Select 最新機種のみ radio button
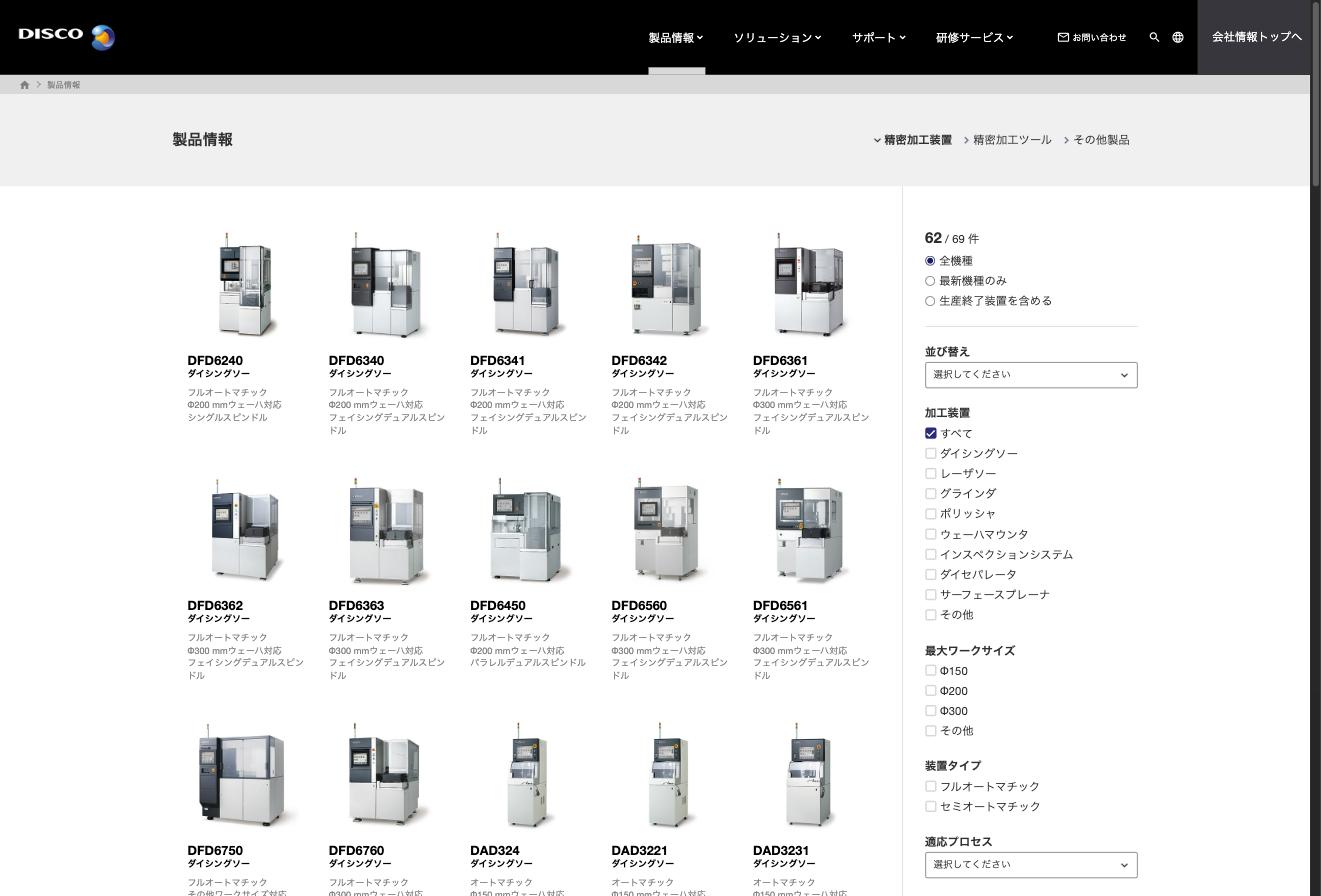The image size is (1321, 896). pos(930,281)
